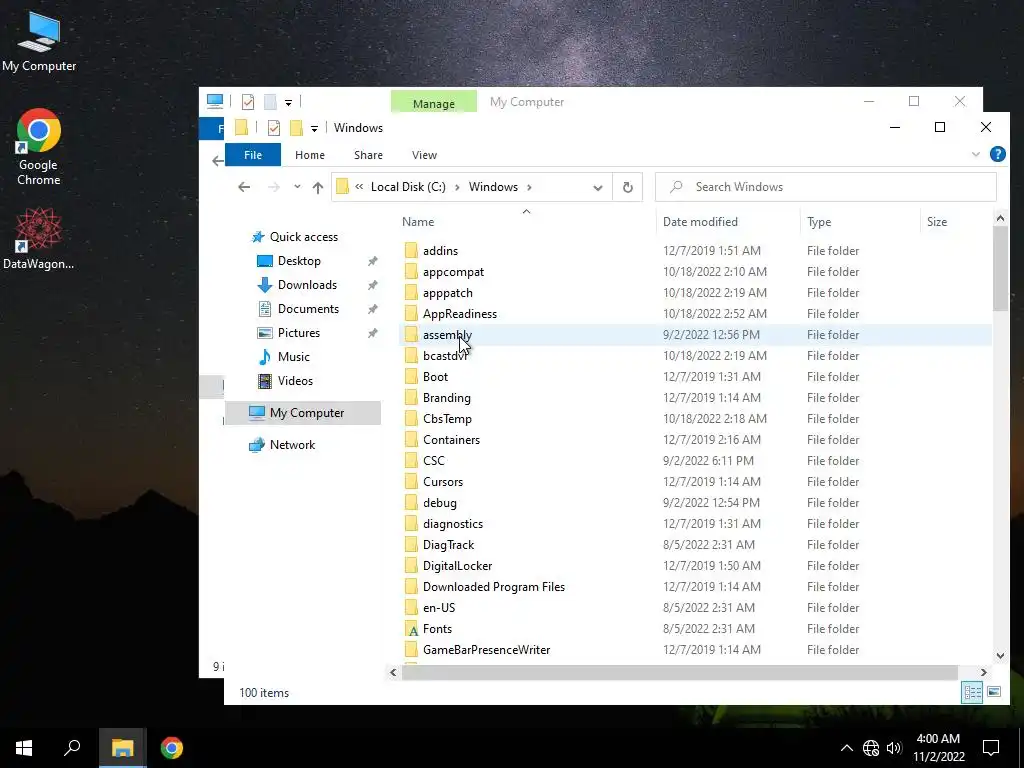Launch Google Chrome desktop shortcut

(39, 146)
